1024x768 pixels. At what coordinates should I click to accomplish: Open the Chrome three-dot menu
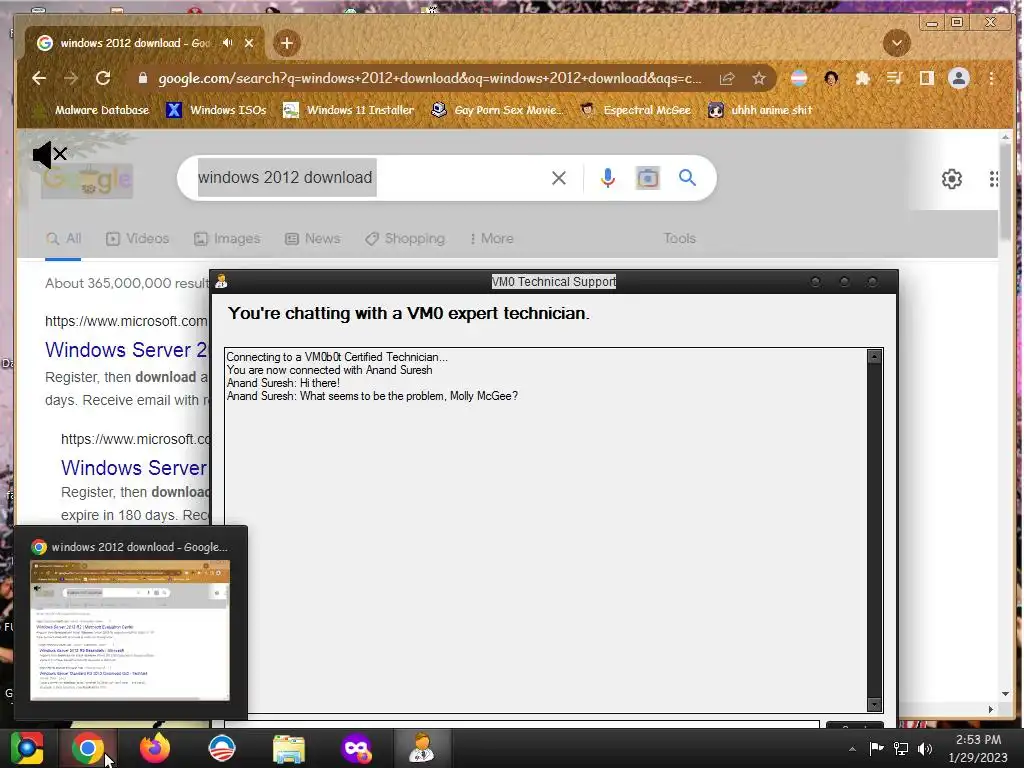tap(991, 78)
